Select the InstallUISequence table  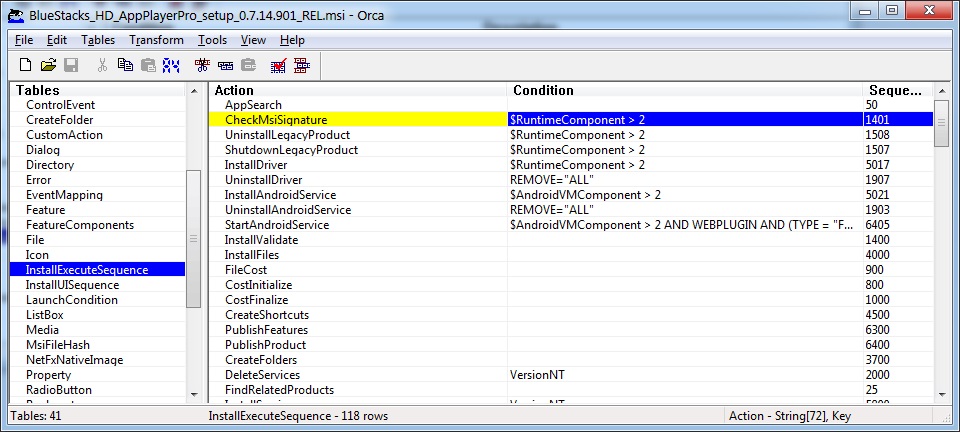(72, 285)
